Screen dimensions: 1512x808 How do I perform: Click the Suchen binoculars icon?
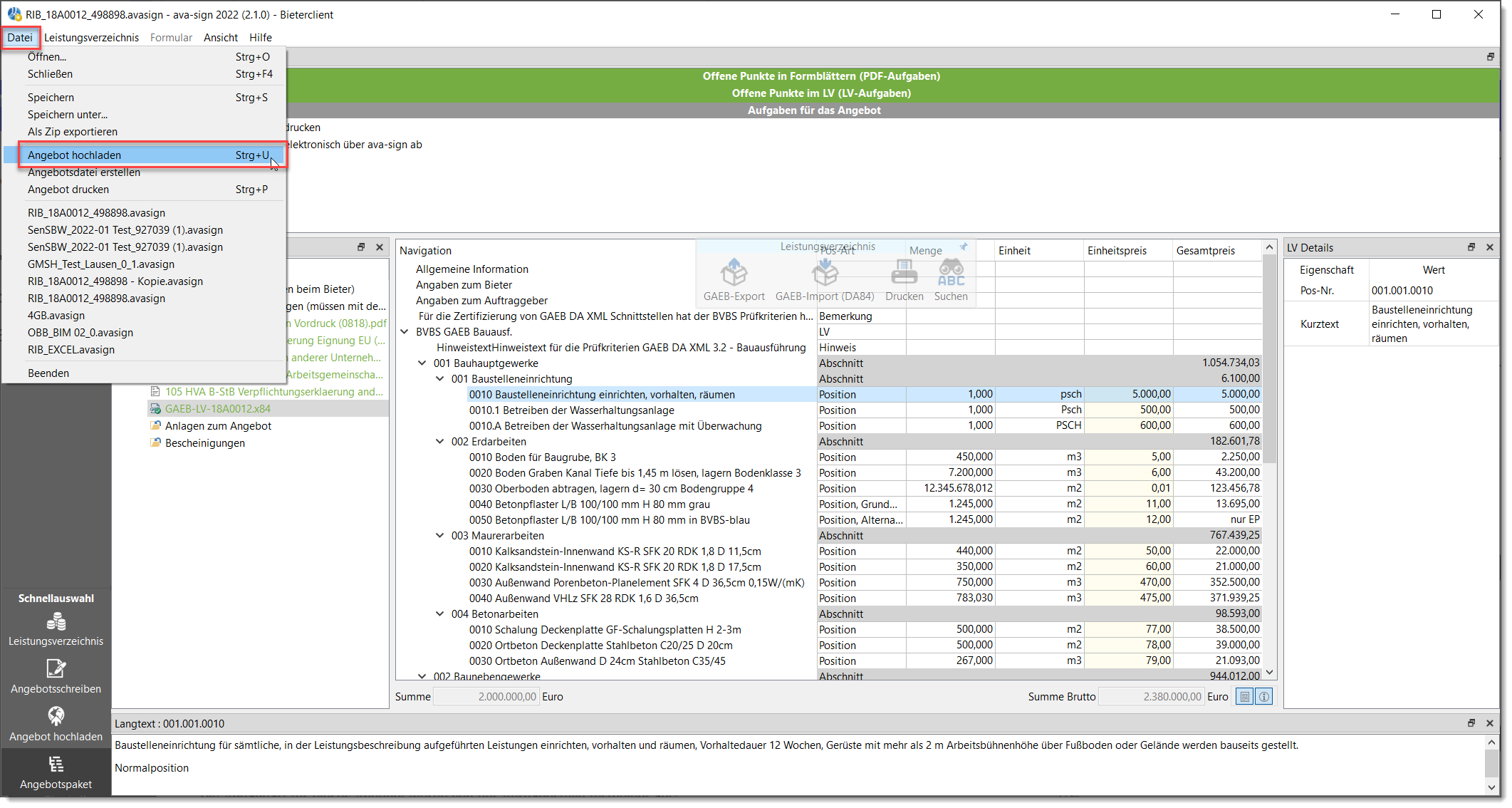click(951, 273)
